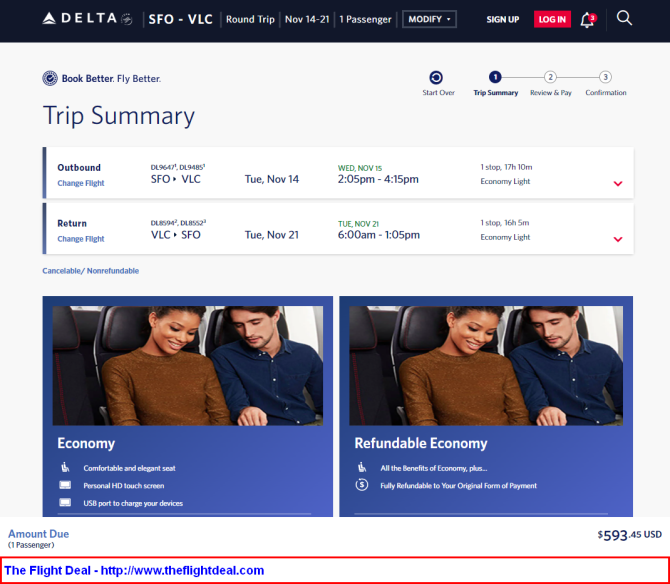Image resolution: width=670 pixels, height=584 pixels.
Task: Open the notifications bell icon
Action: tap(588, 20)
